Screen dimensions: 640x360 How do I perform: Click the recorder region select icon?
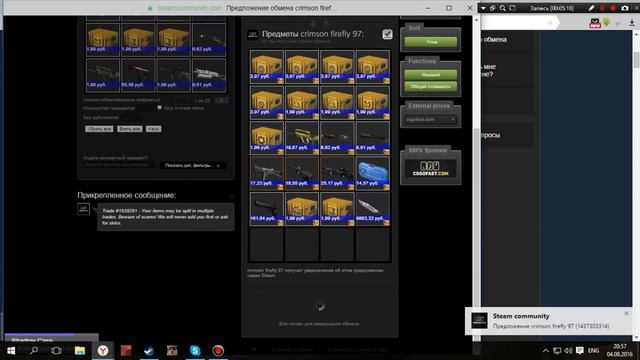coord(513,8)
